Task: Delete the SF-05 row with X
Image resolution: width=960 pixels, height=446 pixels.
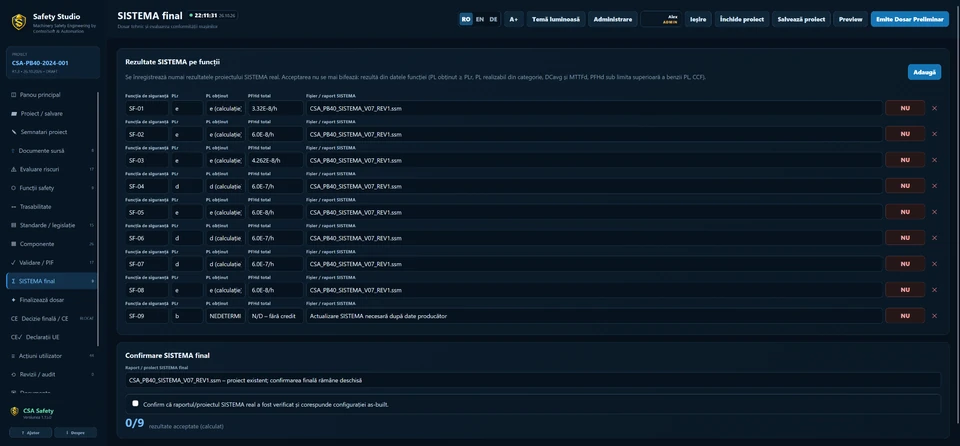Action: click(x=934, y=212)
